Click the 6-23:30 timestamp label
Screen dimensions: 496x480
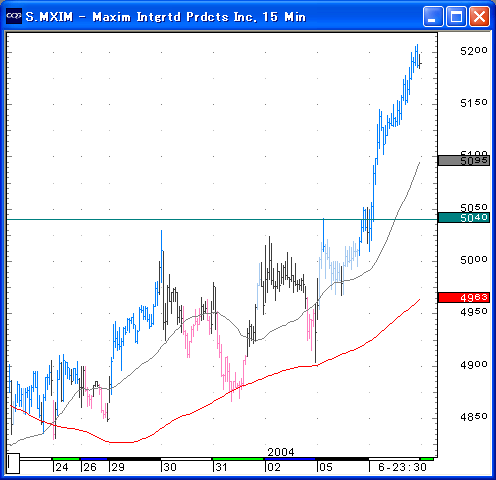[x=402, y=467]
